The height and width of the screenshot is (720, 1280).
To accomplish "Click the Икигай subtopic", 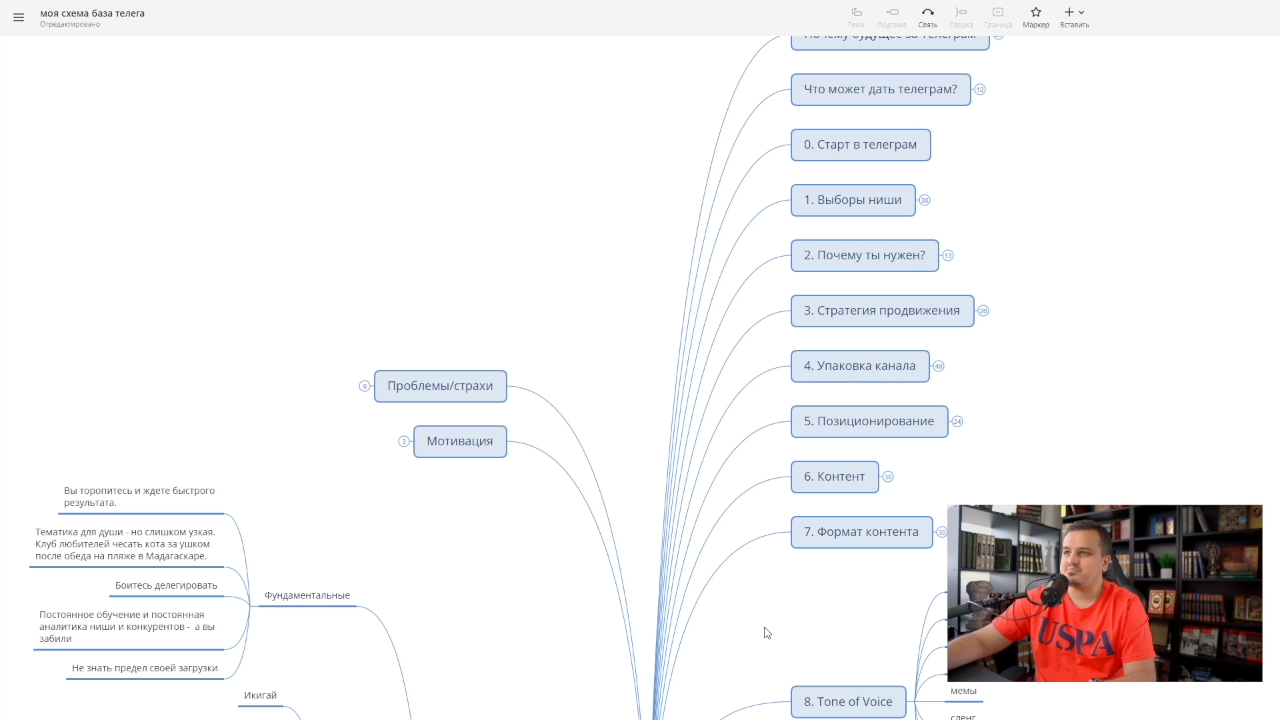I will click(260, 695).
